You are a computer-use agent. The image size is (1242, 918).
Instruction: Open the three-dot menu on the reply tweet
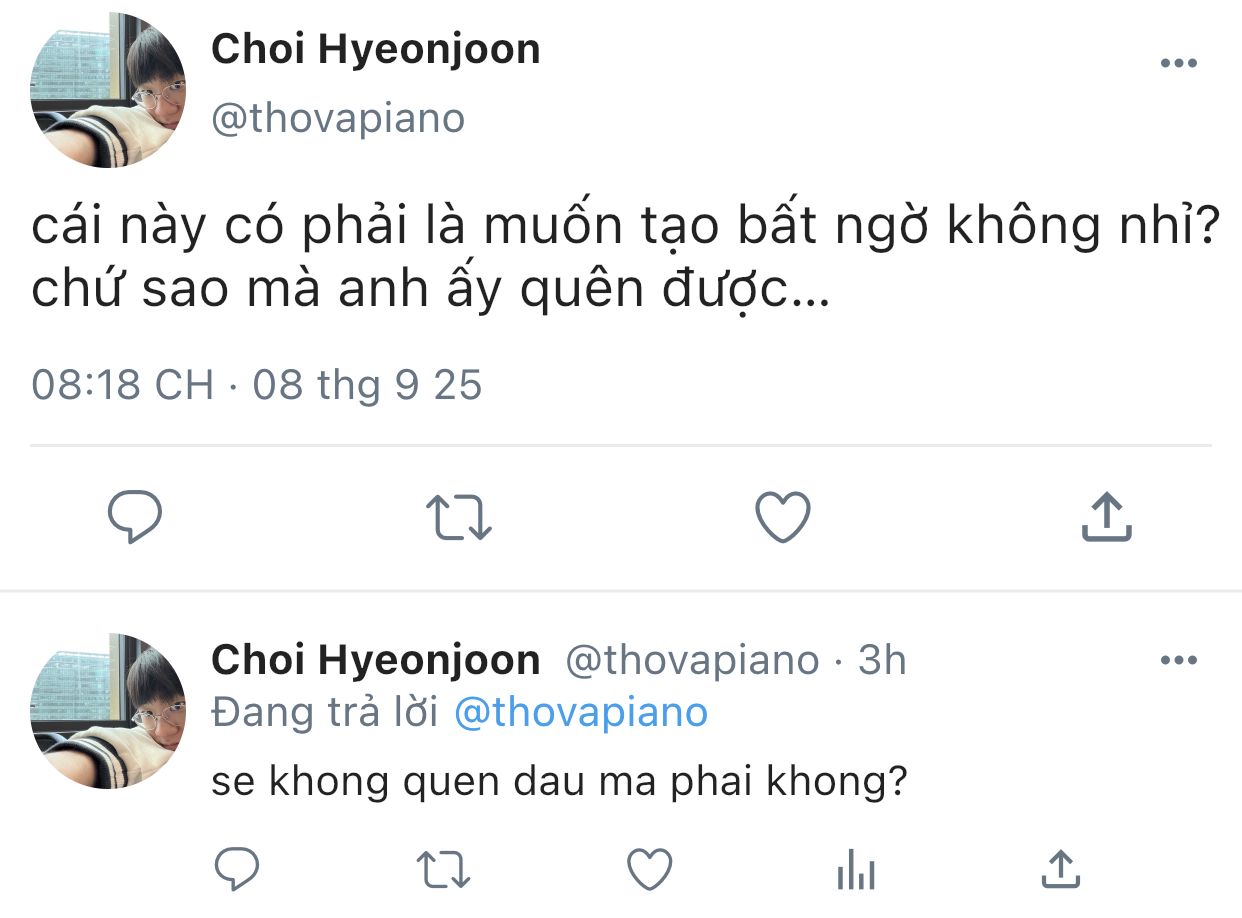click(1178, 660)
